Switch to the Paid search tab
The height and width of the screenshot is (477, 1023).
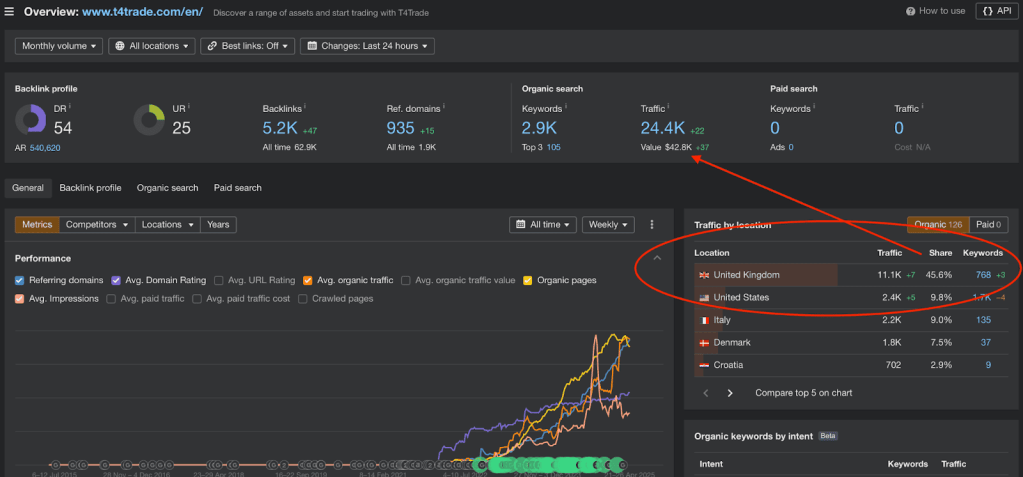(237, 188)
